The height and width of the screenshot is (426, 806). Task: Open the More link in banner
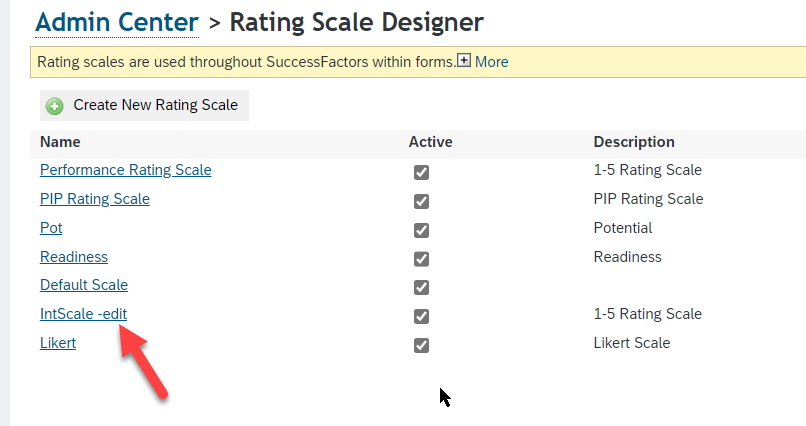point(491,62)
